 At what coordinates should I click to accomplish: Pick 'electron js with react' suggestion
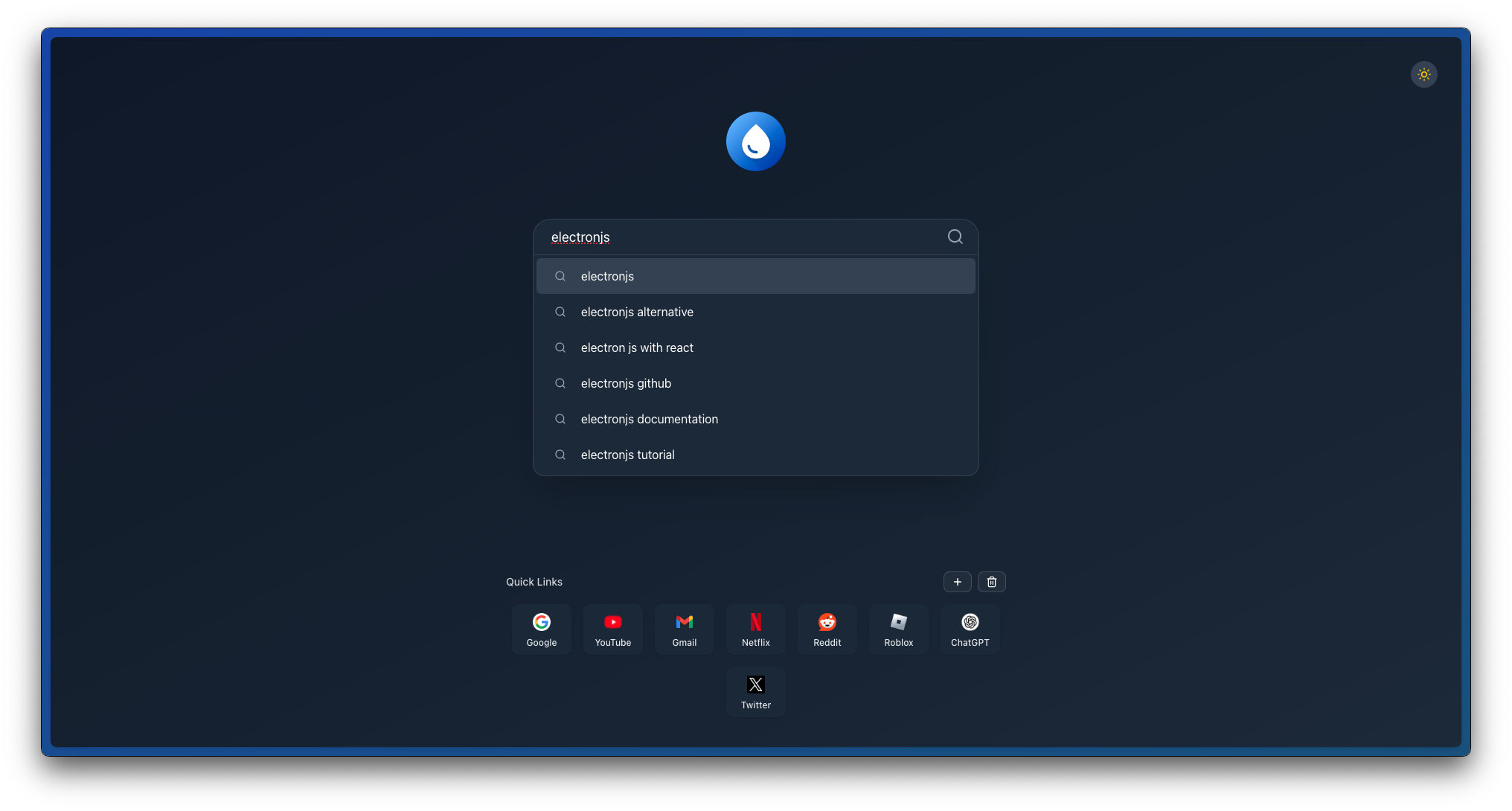755,347
